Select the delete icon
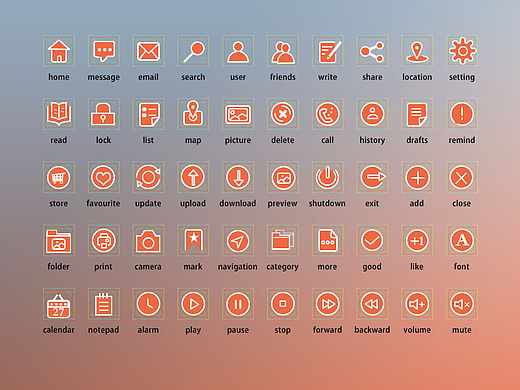 [283, 114]
